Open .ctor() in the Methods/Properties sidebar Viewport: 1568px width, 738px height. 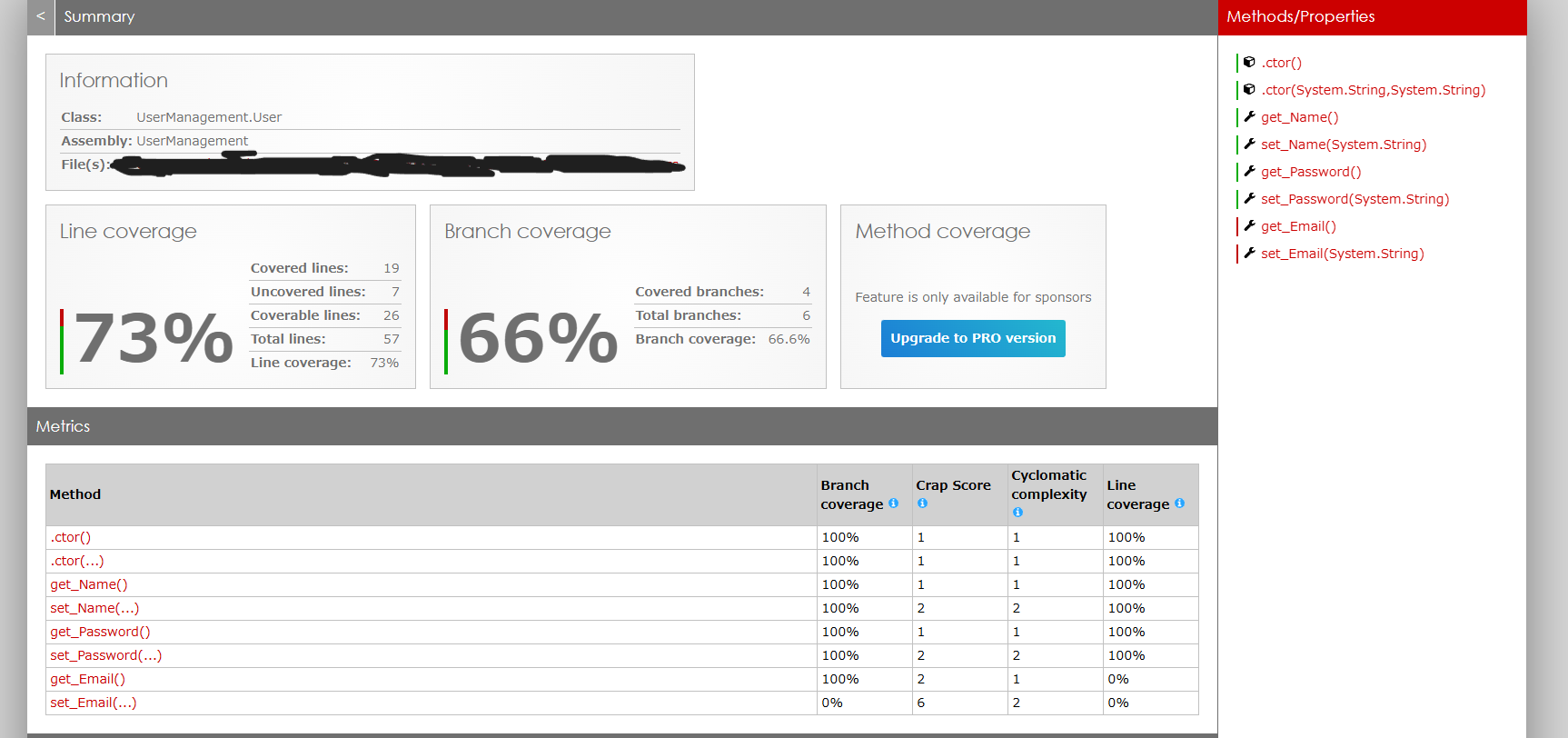1281,63
